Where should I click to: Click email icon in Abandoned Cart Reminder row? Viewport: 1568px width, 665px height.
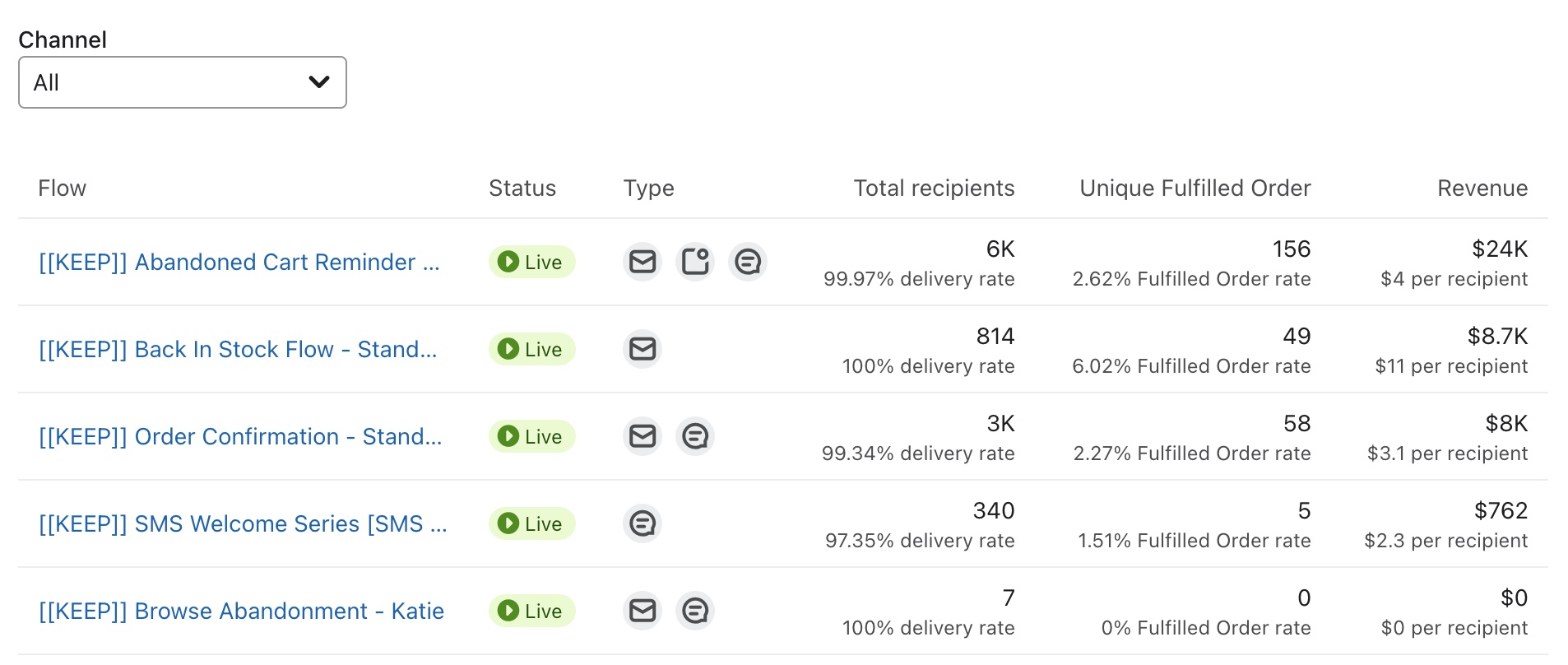tap(643, 262)
